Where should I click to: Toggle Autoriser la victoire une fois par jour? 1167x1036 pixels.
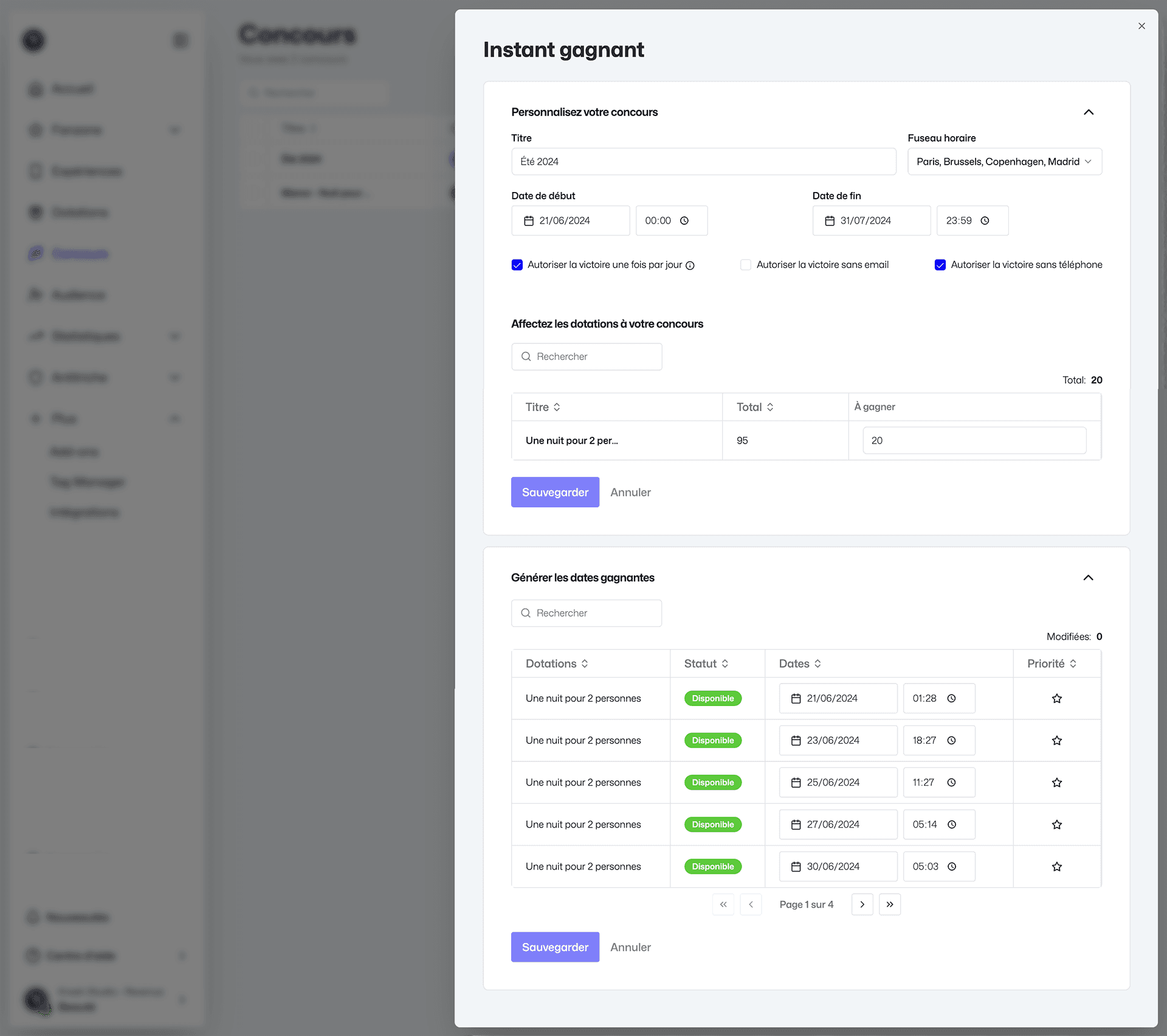point(517,265)
